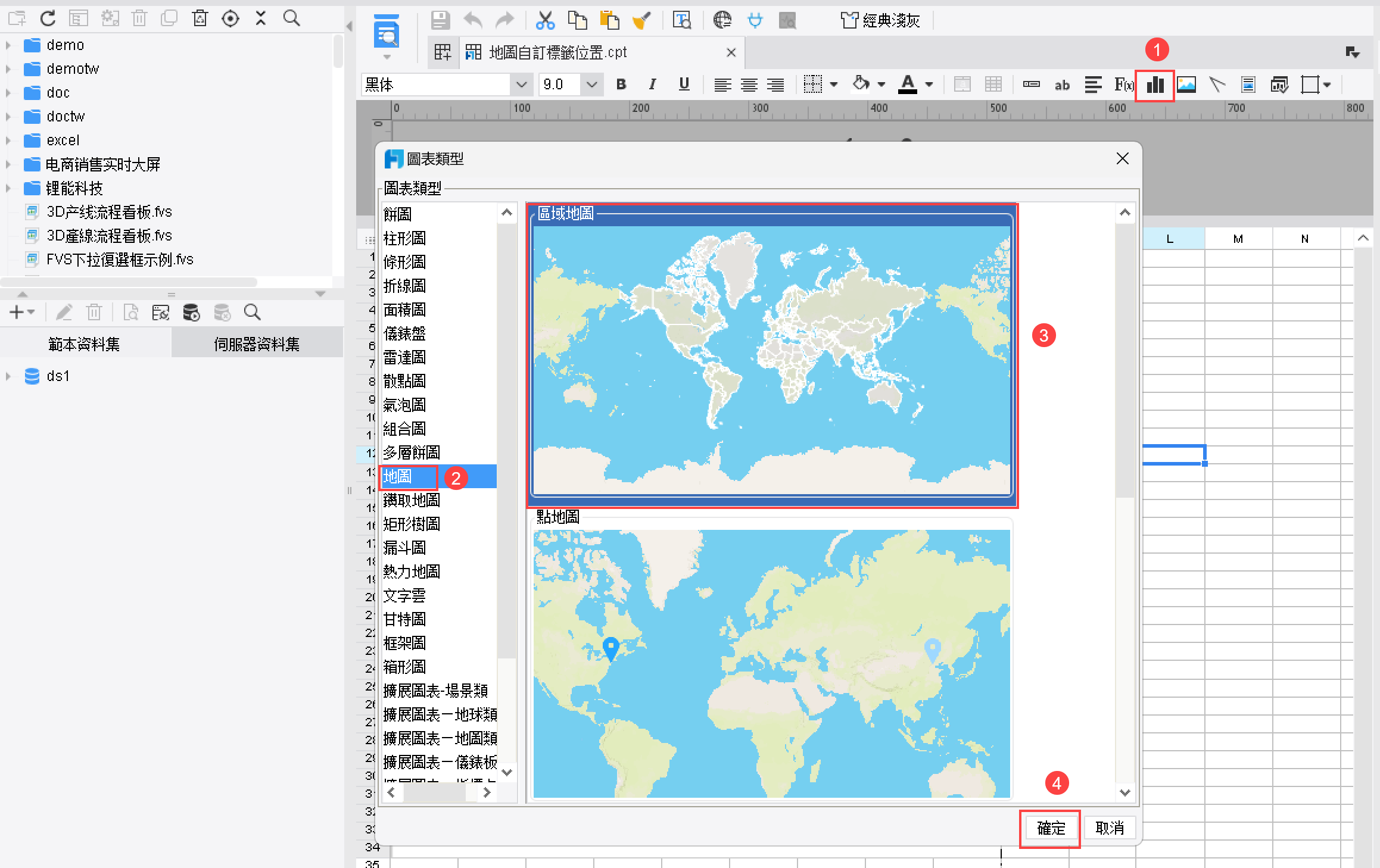The width and height of the screenshot is (1380, 868).
Task: Click the 取消 button
Action: tap(1110, 828)
